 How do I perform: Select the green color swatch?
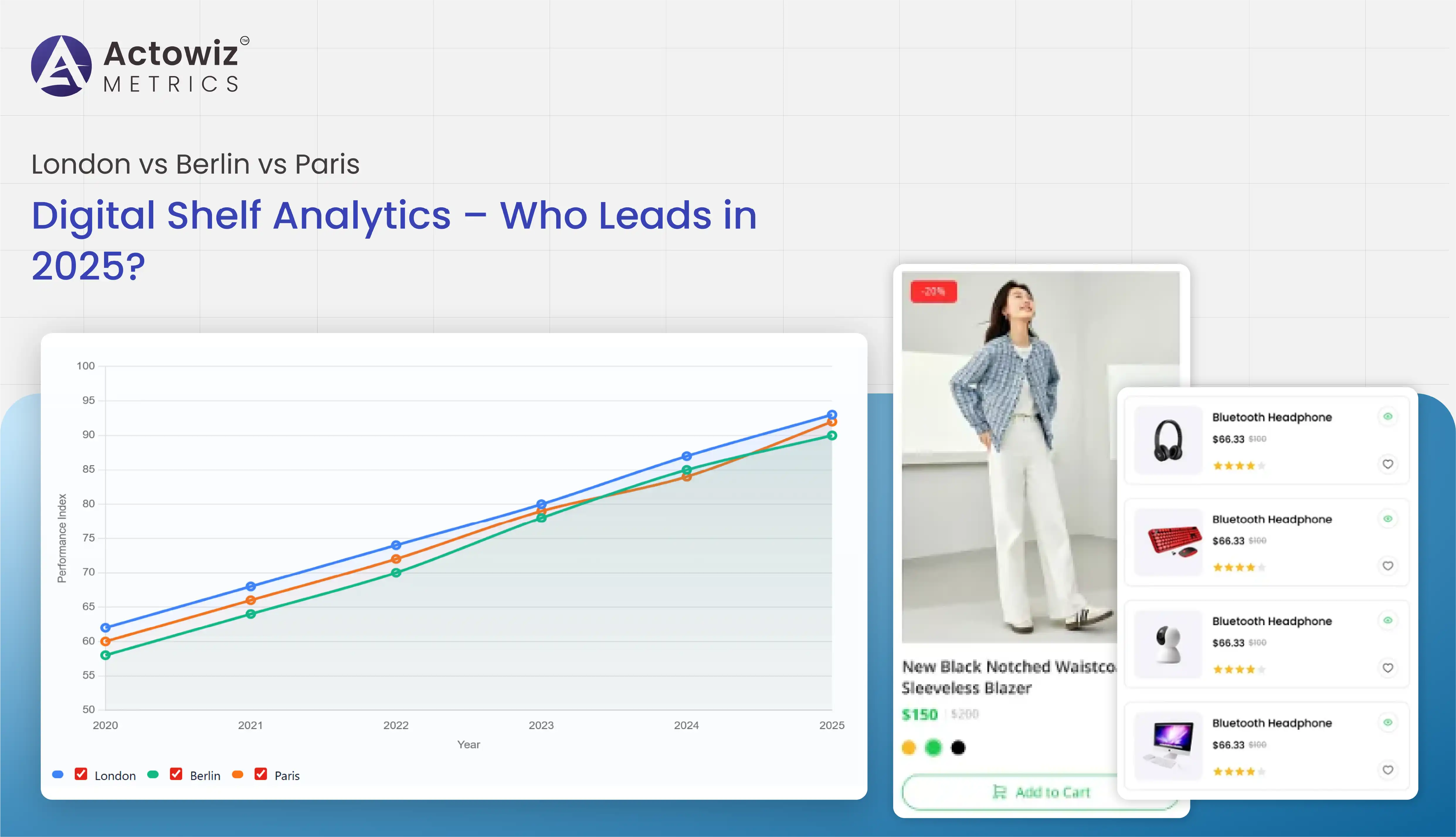933,747
